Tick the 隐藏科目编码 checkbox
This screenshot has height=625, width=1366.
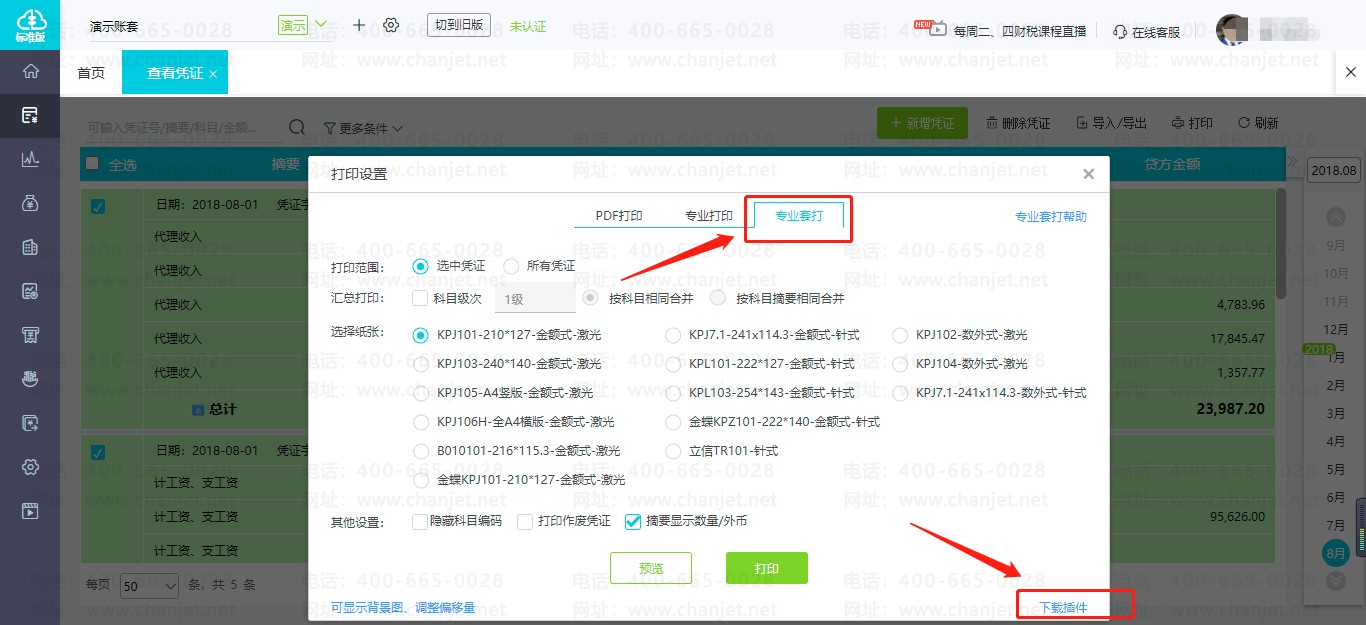[x=420, y=521]
